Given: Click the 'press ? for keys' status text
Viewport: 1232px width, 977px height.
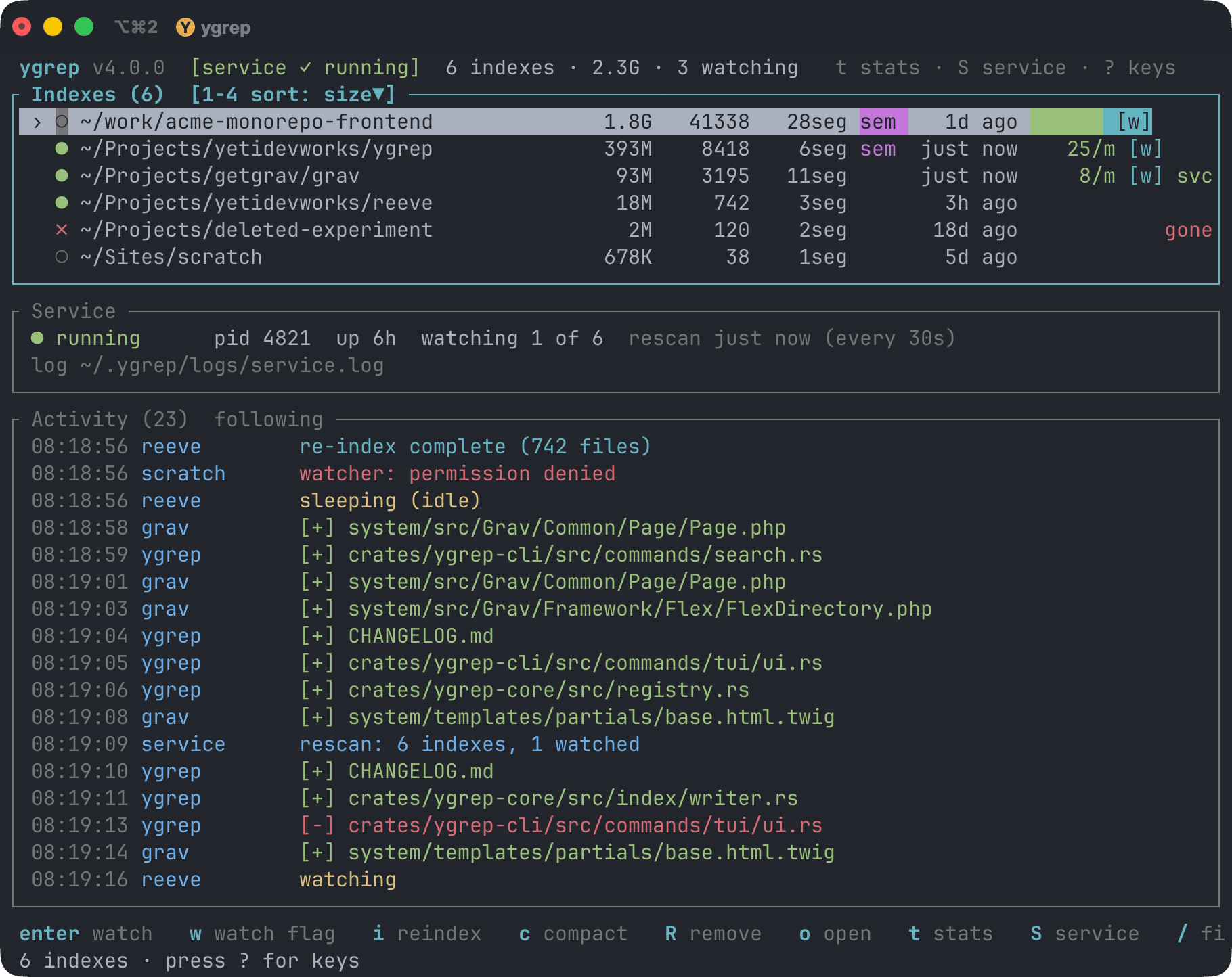Looking at the screenshot, I should pyautogui.click(x=263, y=961).
